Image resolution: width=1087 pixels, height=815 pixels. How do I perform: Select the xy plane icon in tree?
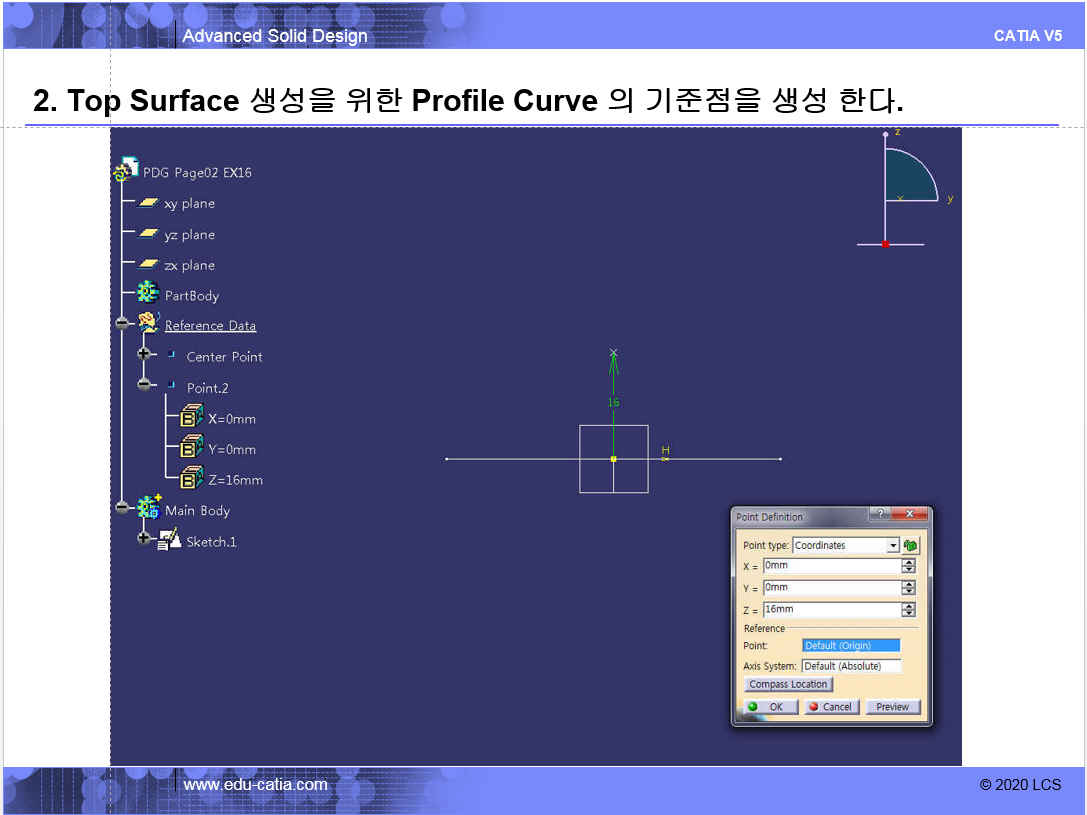pos(148,203)
